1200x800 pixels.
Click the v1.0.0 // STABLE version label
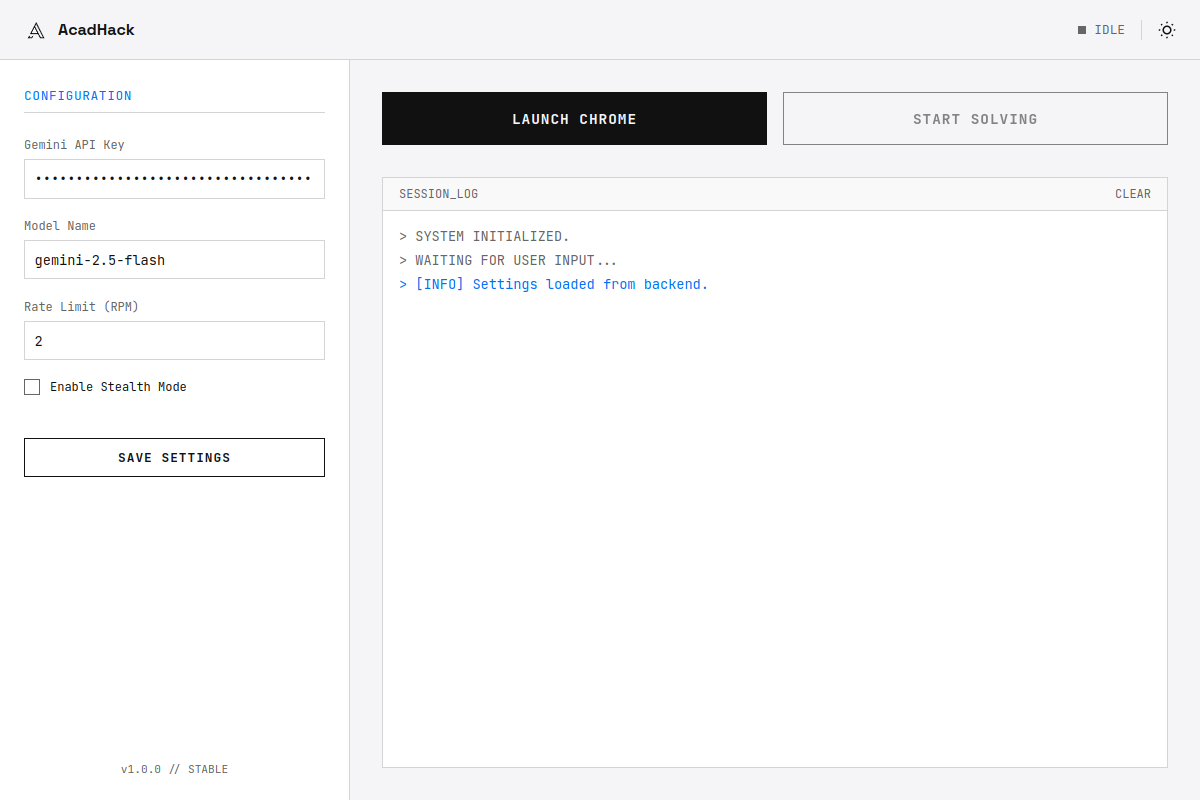pos(174,769)
